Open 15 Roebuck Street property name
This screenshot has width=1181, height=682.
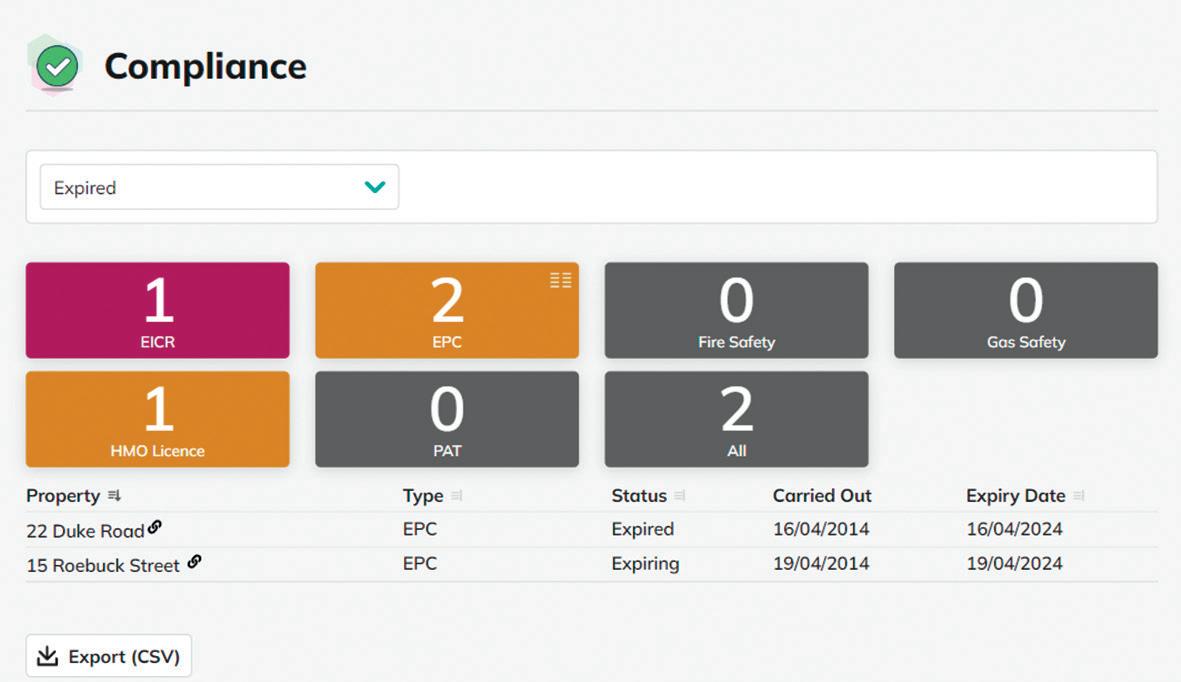[103, 565]
